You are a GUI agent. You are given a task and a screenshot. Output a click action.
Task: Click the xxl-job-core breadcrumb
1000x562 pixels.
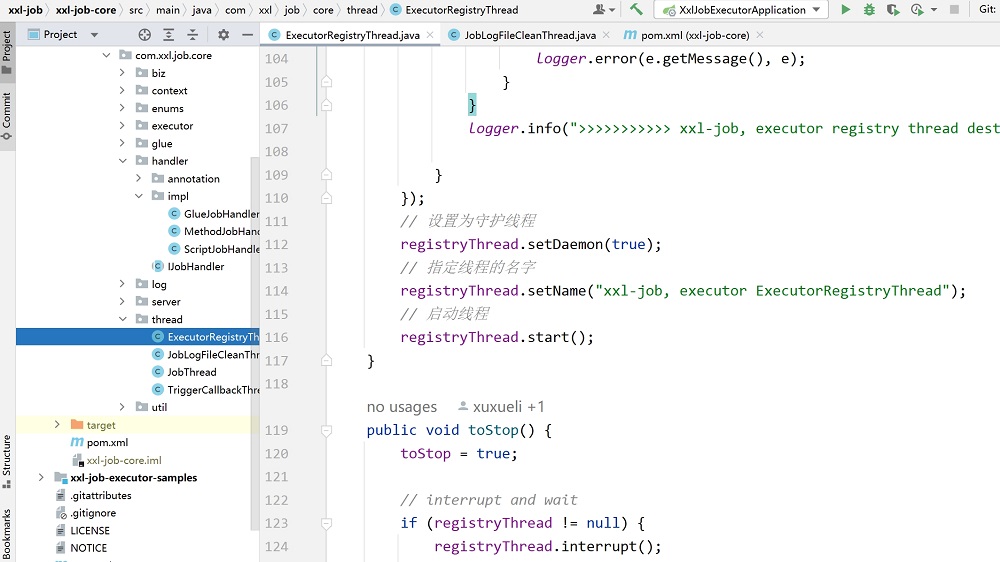click(86, 10)
